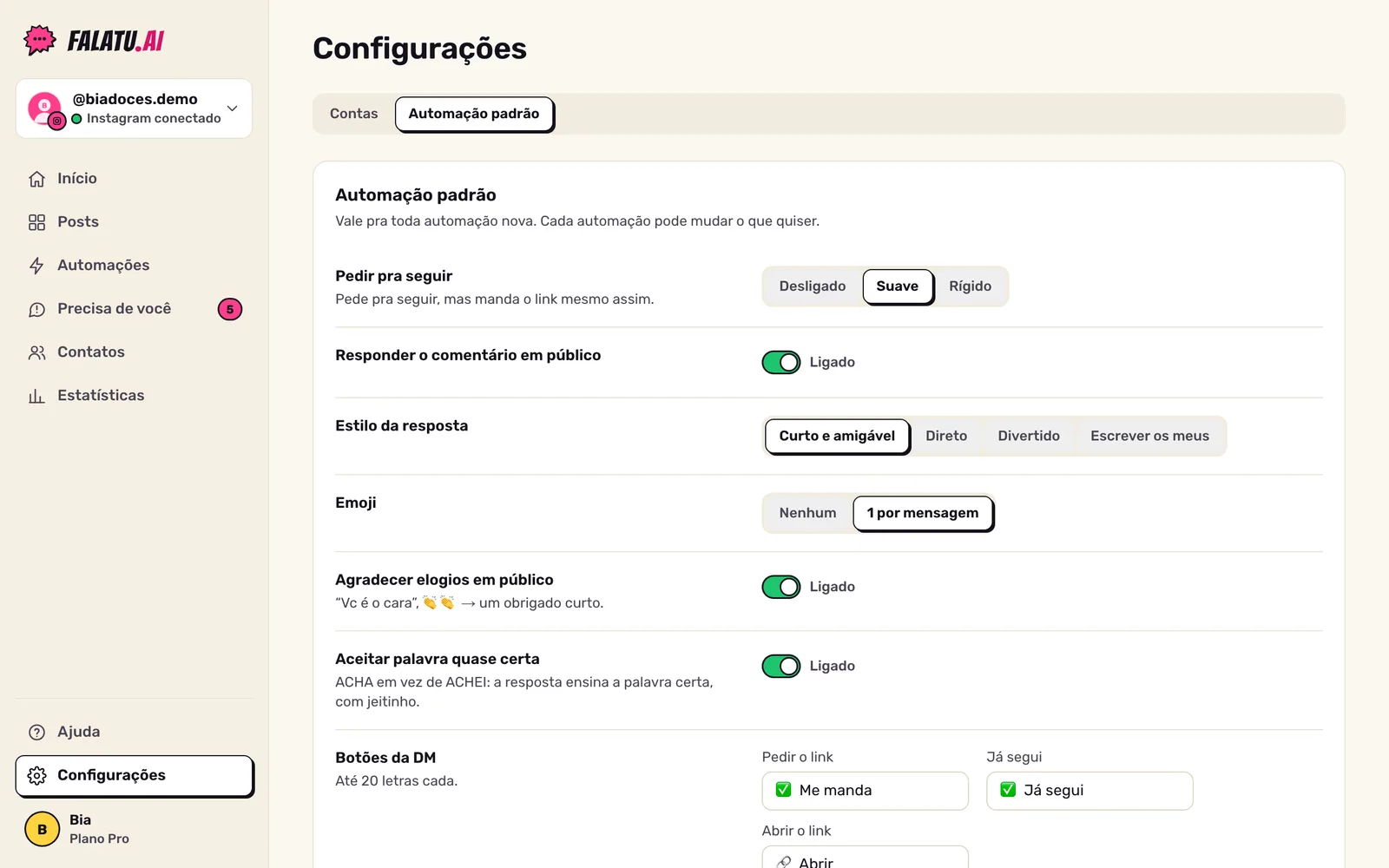Click the Estatísticas bar chart icon
The width and height of the screenshot is (1389, 868).
click(x=36, y=396)
